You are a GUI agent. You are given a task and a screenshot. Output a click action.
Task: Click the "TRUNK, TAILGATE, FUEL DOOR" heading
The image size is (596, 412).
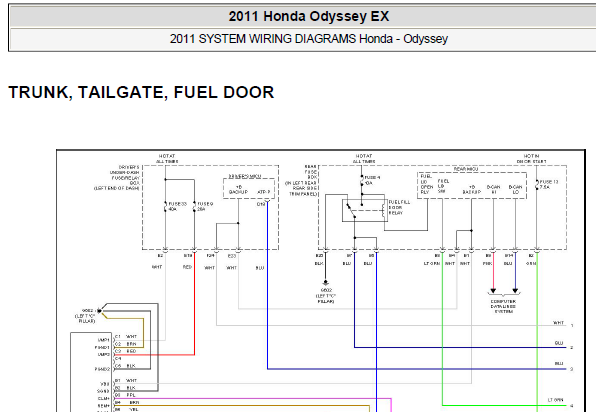pos(141,92)
